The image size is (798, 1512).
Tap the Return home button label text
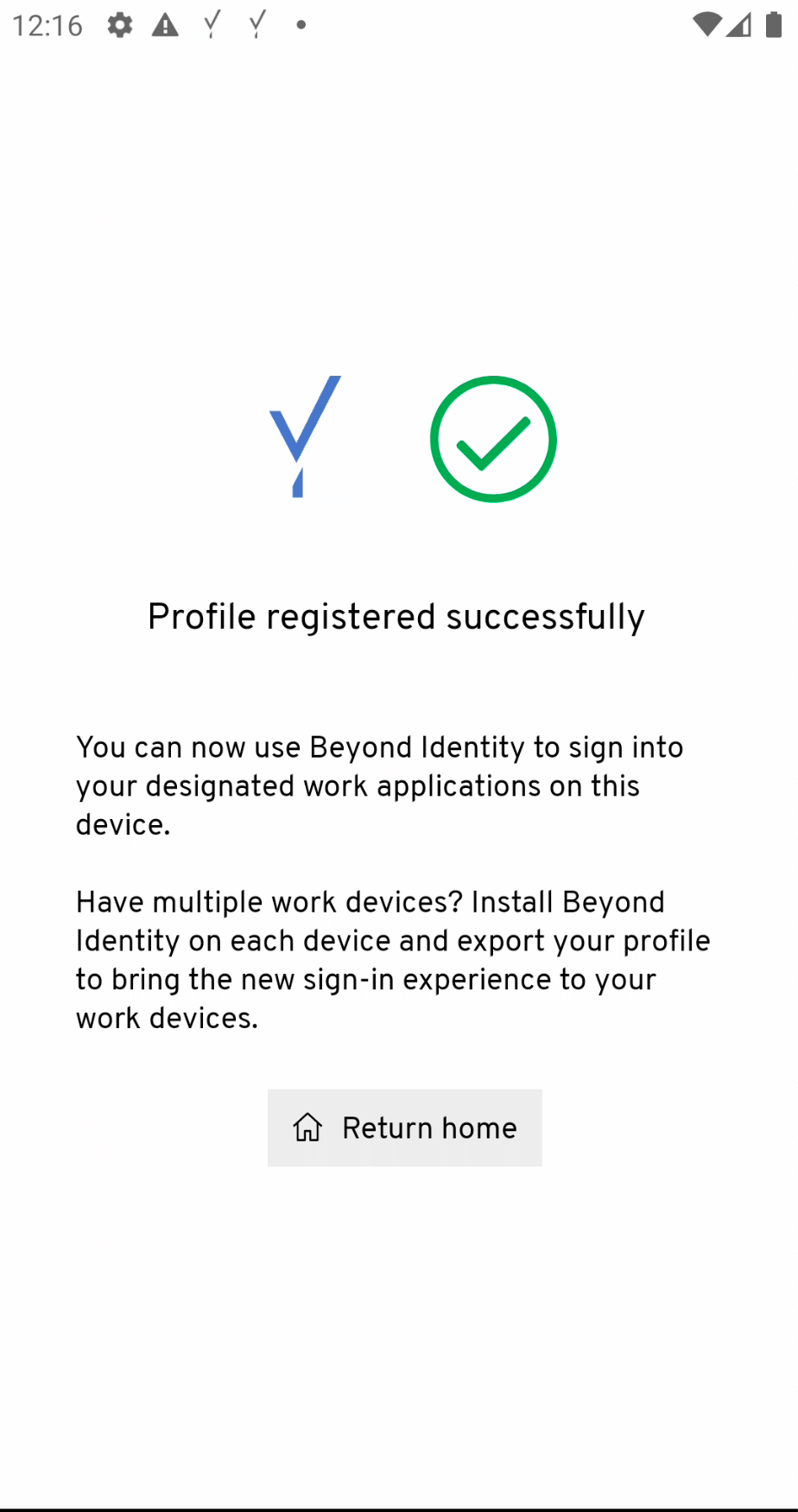[429, 1128]
